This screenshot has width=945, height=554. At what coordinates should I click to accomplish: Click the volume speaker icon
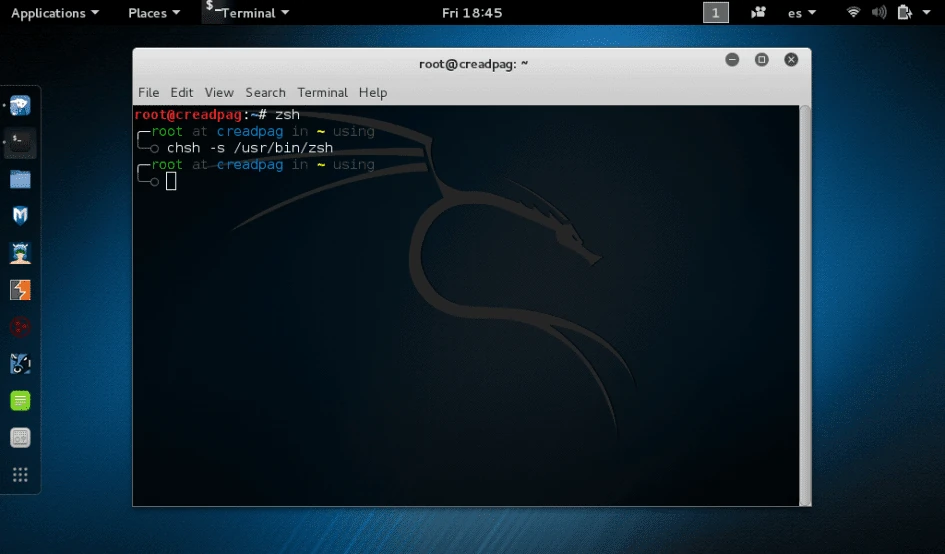point(879,12)
